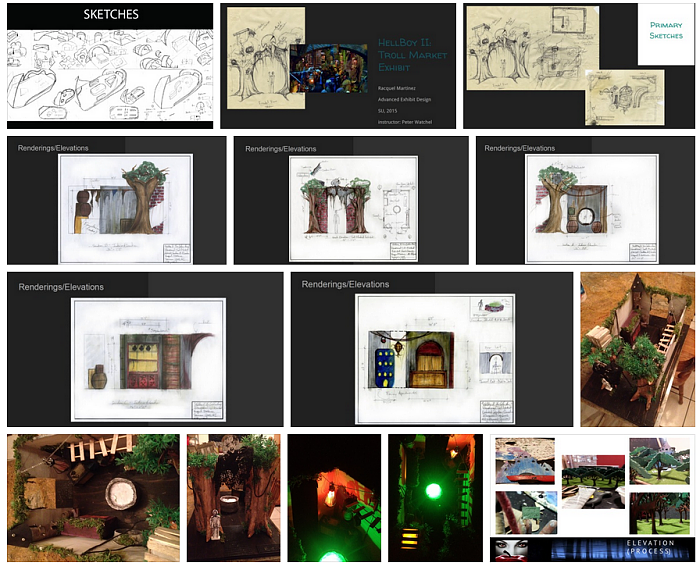Open the elevation with round window and barrels
The width and height of the screenshot is (700, 566).
click(586, 200)
